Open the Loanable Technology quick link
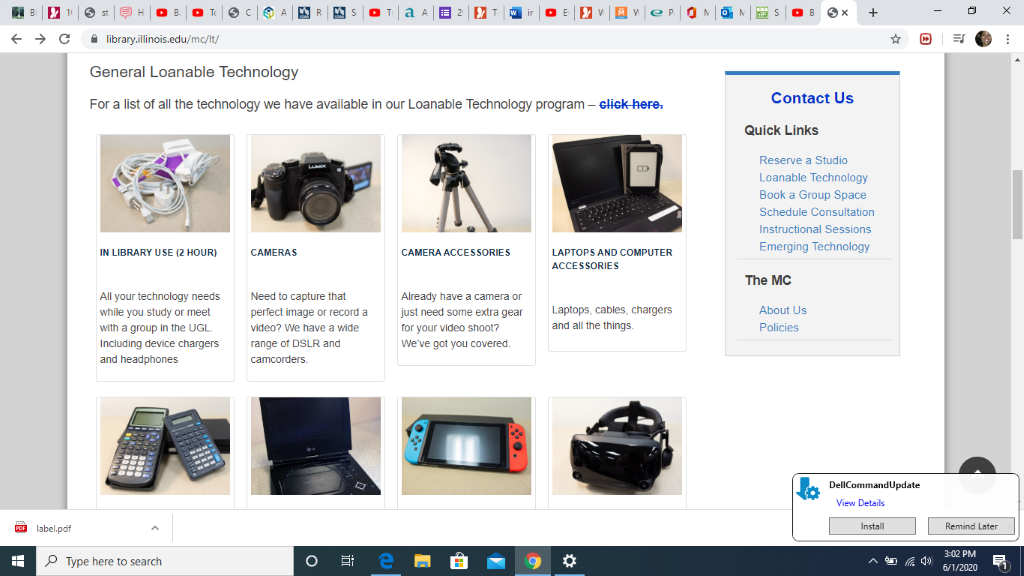1024x576 pixels. [813, 178]
